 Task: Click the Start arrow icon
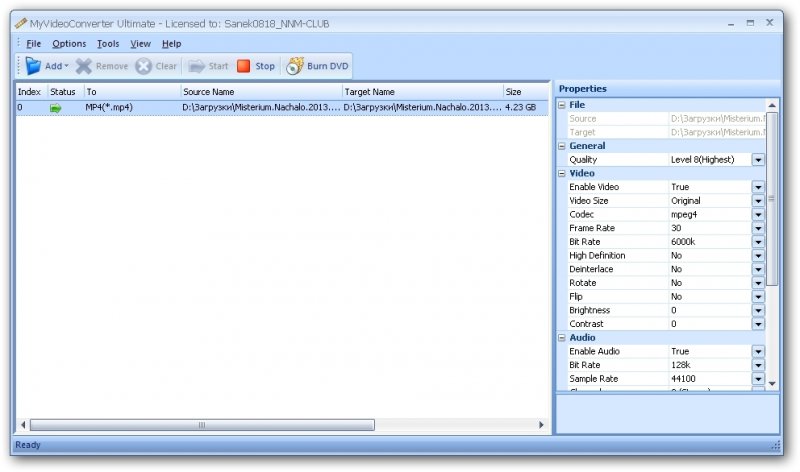coord(196,66)
